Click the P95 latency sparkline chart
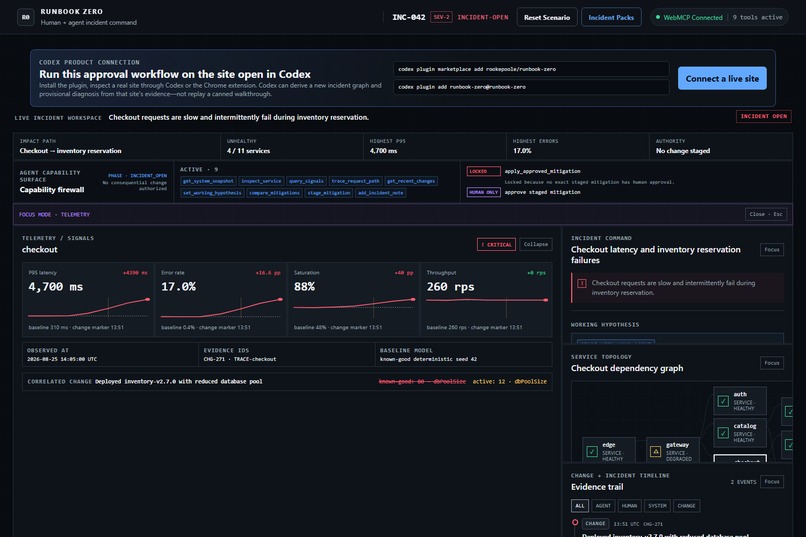 pos(88,307)
